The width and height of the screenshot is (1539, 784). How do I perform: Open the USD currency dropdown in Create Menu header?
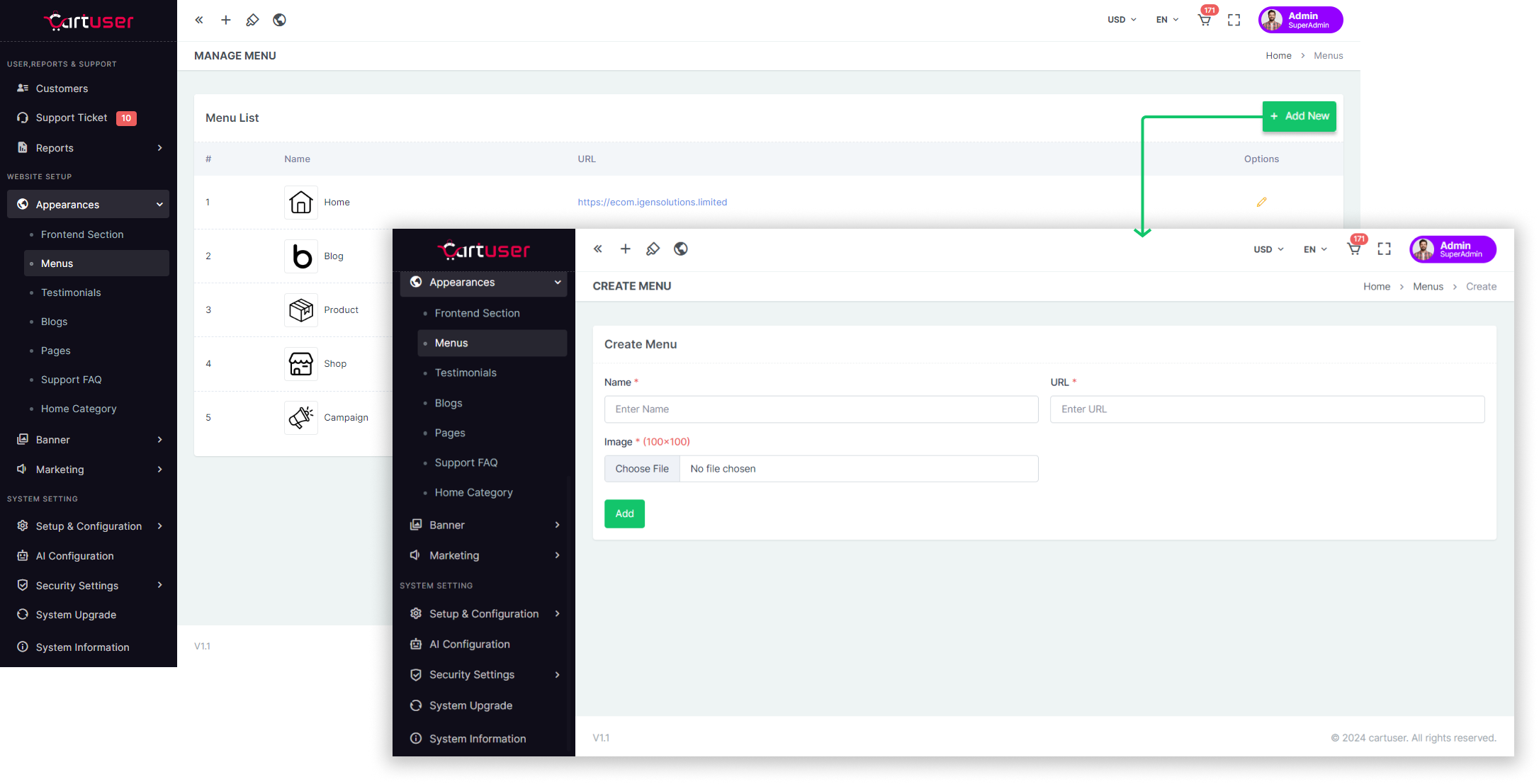click(x=1268, y=249)
